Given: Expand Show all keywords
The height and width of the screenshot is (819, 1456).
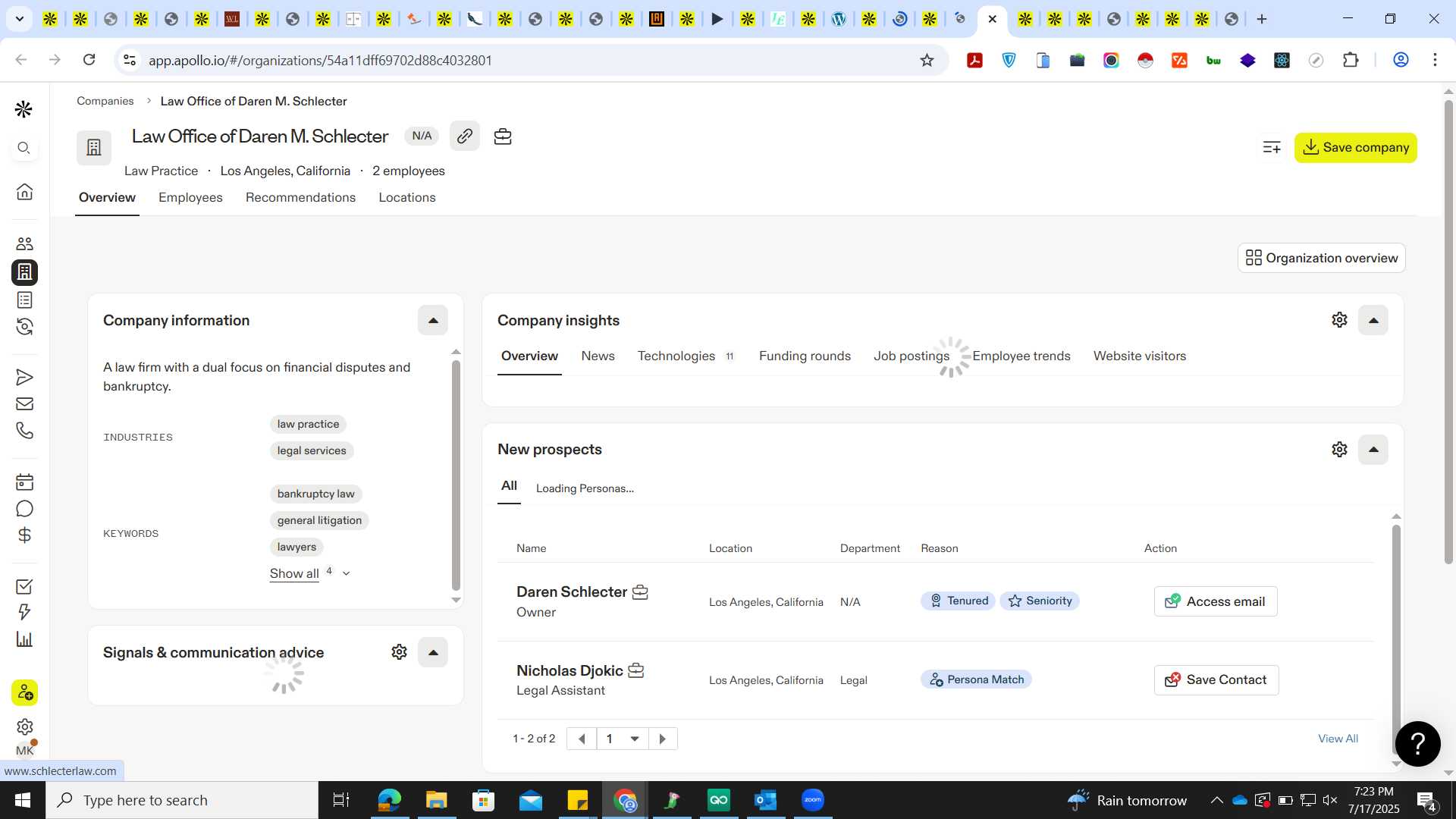Looking at the screenshot, I should 309,573.
